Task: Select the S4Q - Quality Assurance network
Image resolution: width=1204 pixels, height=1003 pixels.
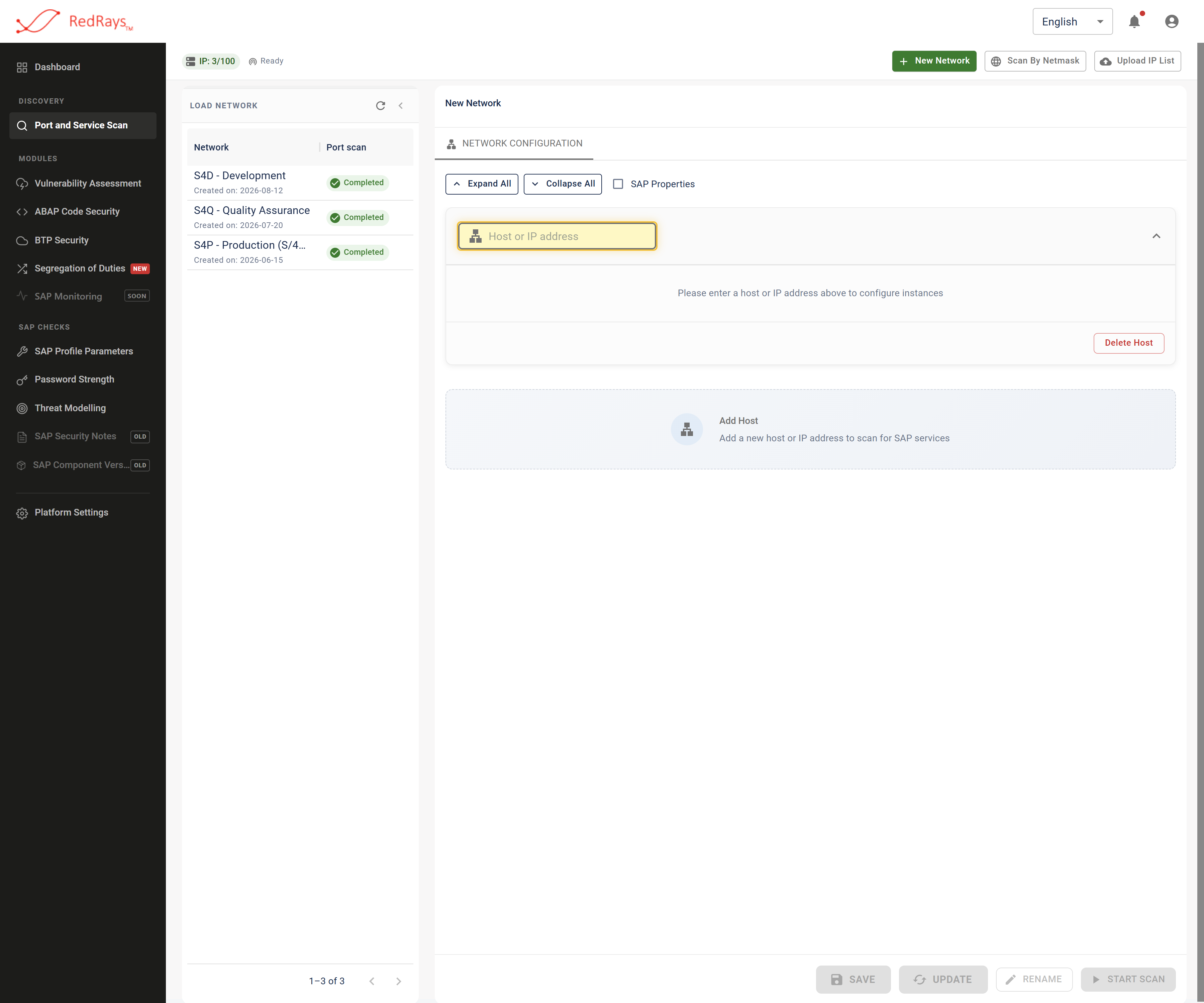Action: [x=300, y=218]
